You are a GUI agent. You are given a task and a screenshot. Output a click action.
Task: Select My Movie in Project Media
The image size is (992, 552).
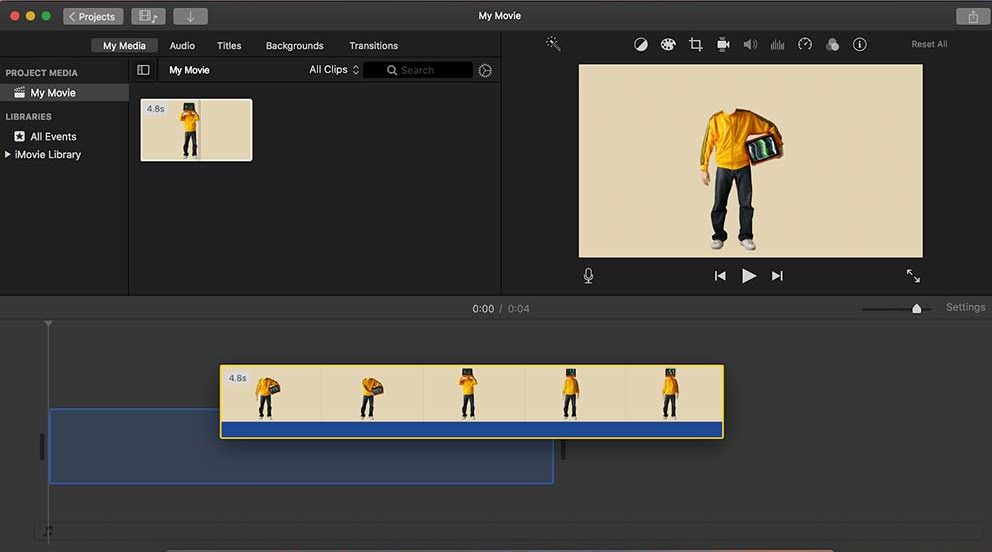(65, 92)
